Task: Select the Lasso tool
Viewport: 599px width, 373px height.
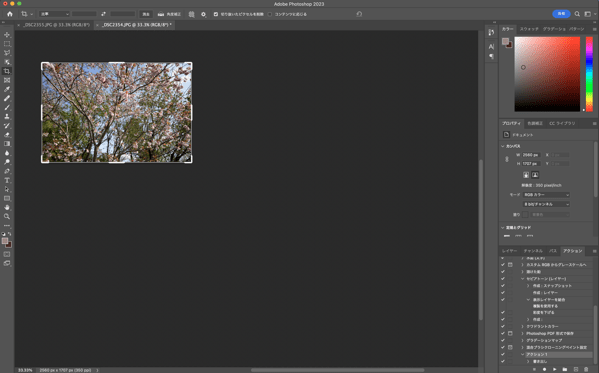Action: click(7, 53)
